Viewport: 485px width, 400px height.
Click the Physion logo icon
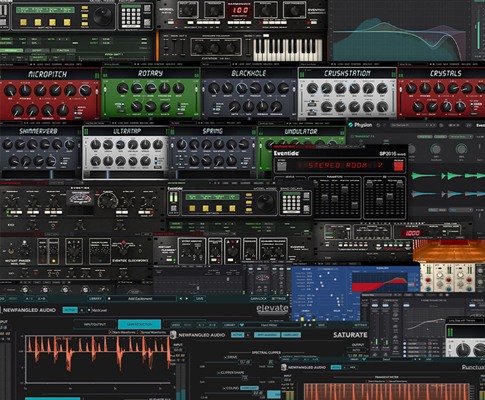pos(351,125)
